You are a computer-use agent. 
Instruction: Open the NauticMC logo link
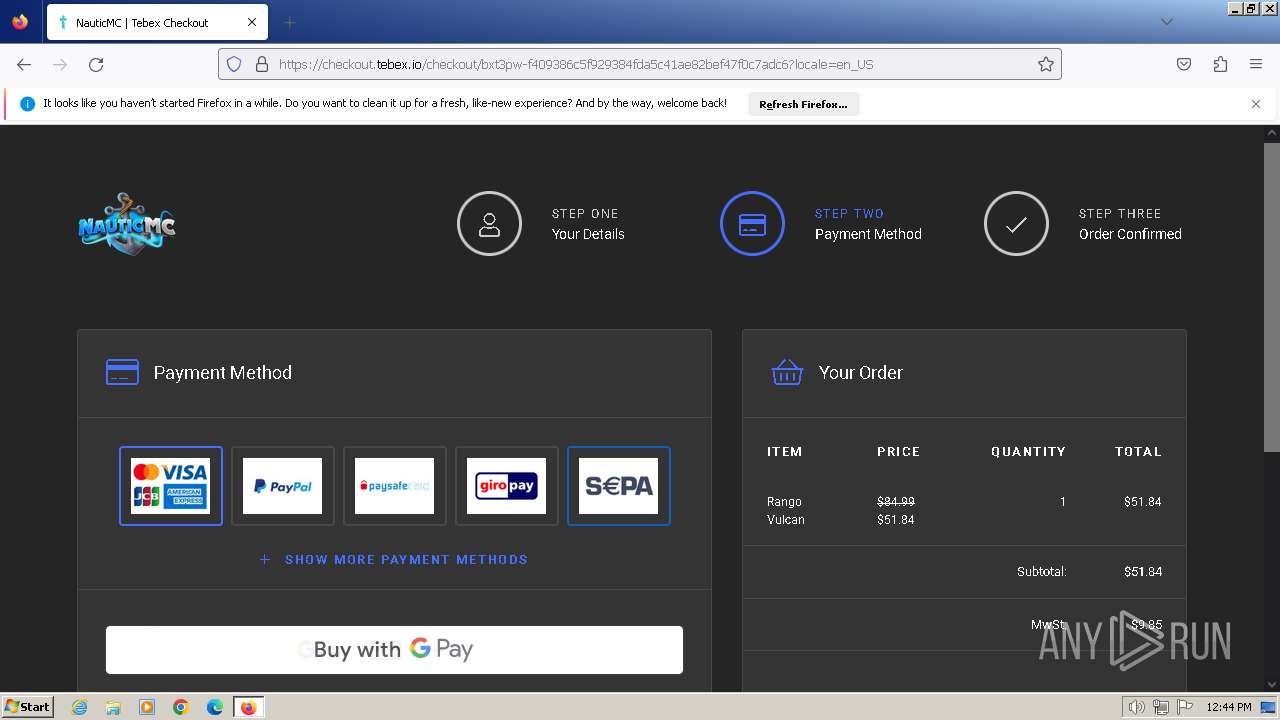[127, 223]
